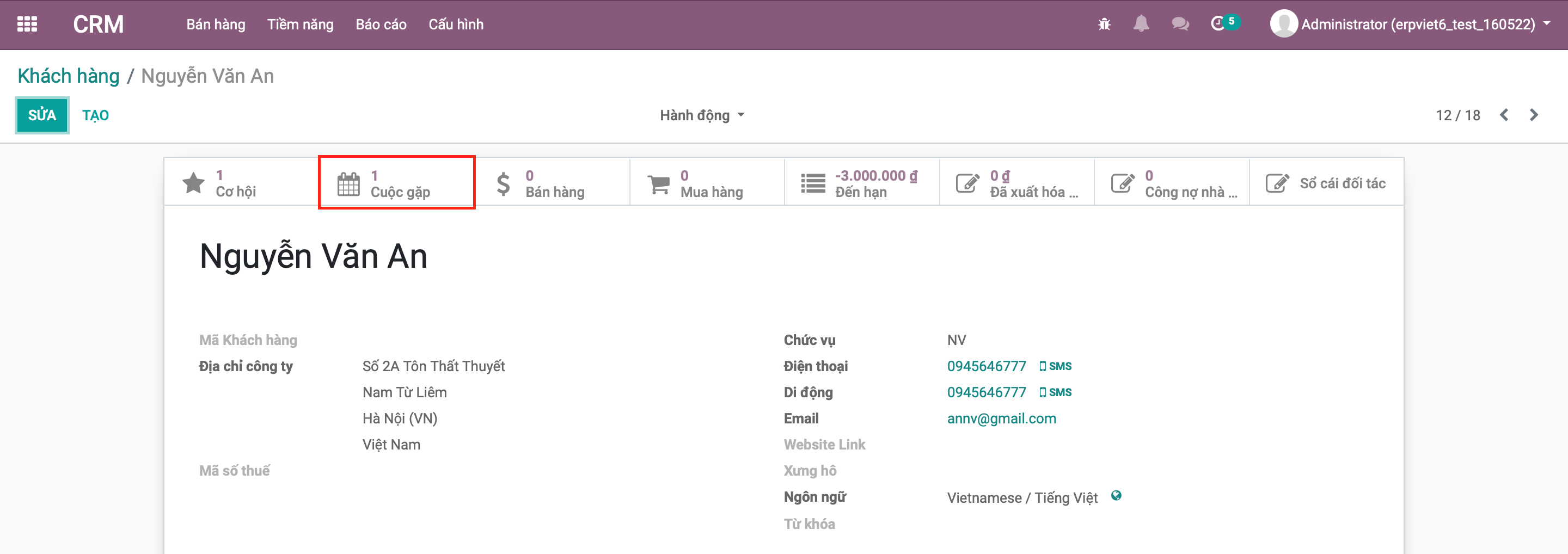Viewport: 1568px width, 554px height.
Task: Open the Báo cáo menu
Action: (381, 24)
